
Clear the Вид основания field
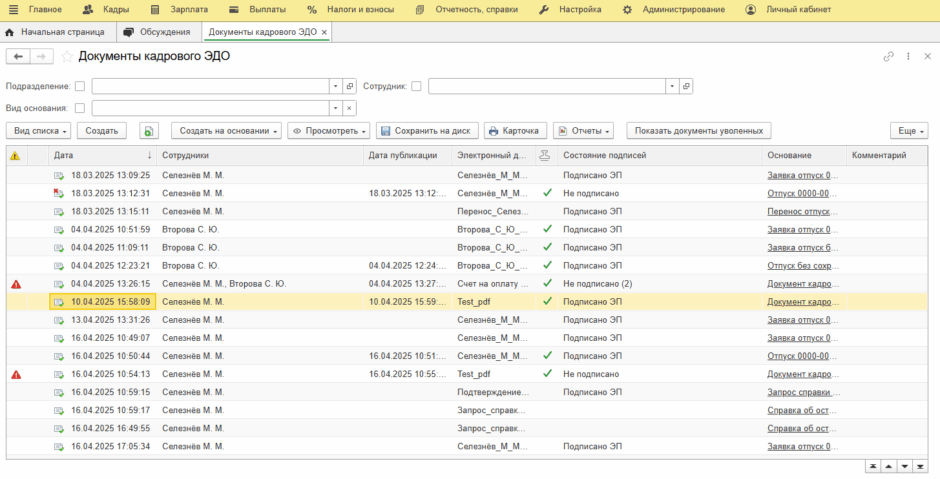click(350, 109)
